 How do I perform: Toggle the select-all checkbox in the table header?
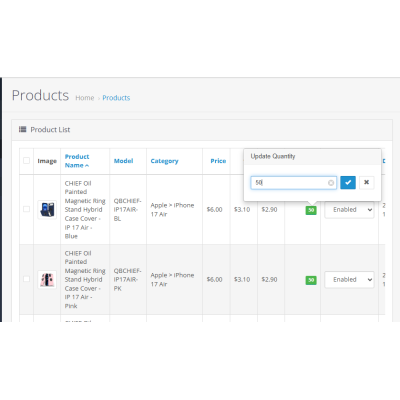click(26, 161)
